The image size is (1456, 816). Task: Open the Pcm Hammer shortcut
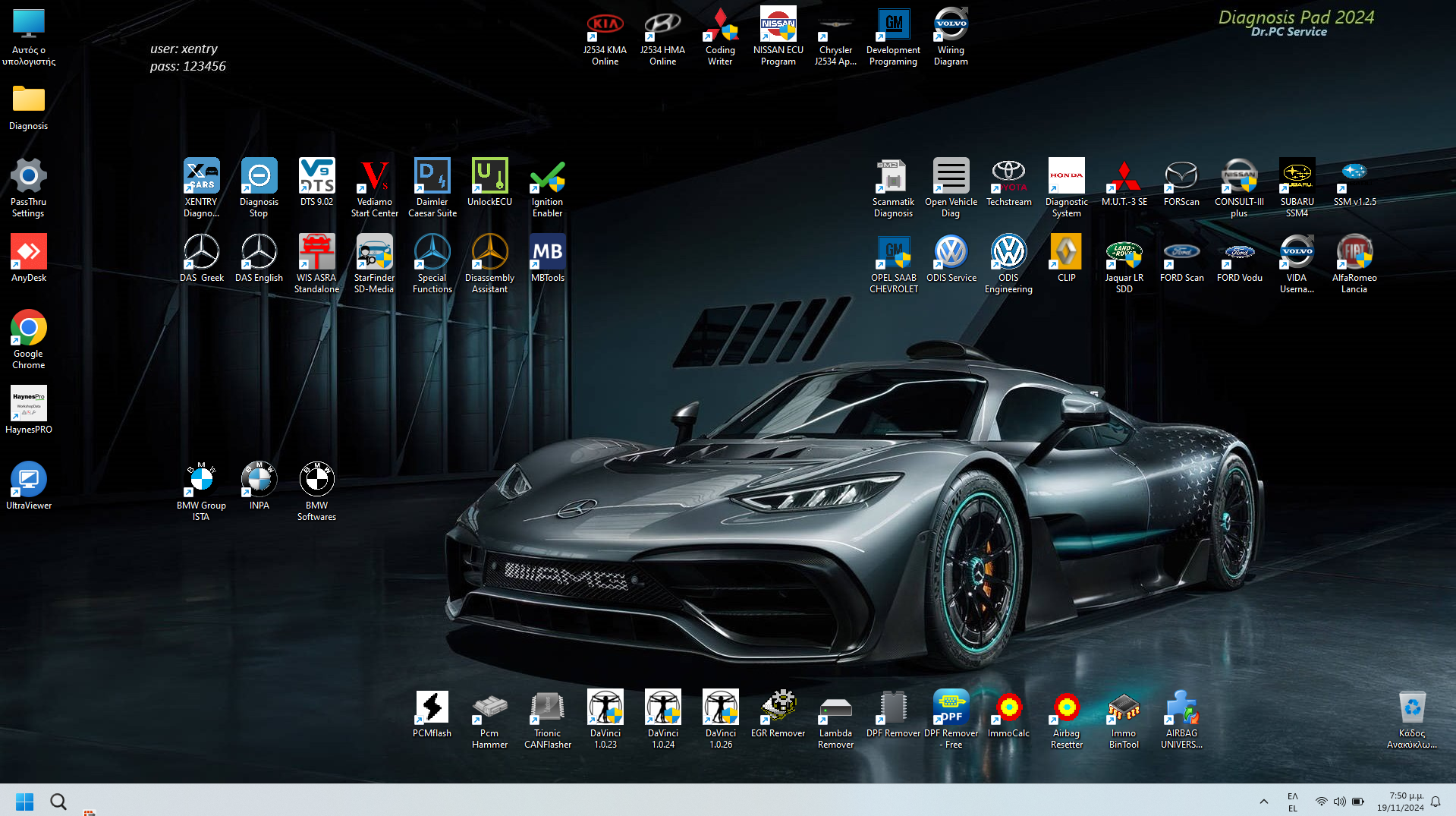pos(489,718)
